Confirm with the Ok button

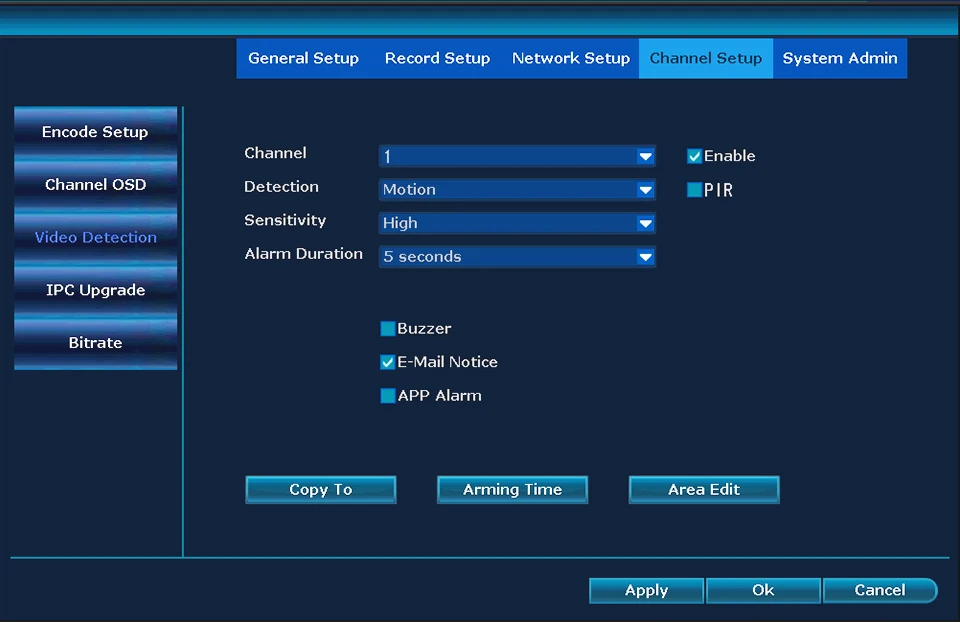click(763, 590)
